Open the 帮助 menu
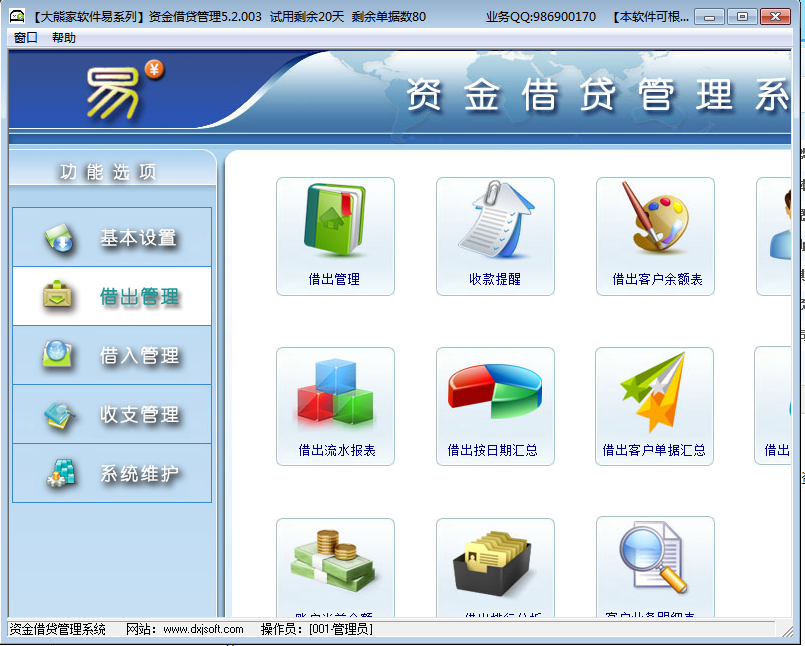Screen dimensions: 805x646 click(63, 38)
